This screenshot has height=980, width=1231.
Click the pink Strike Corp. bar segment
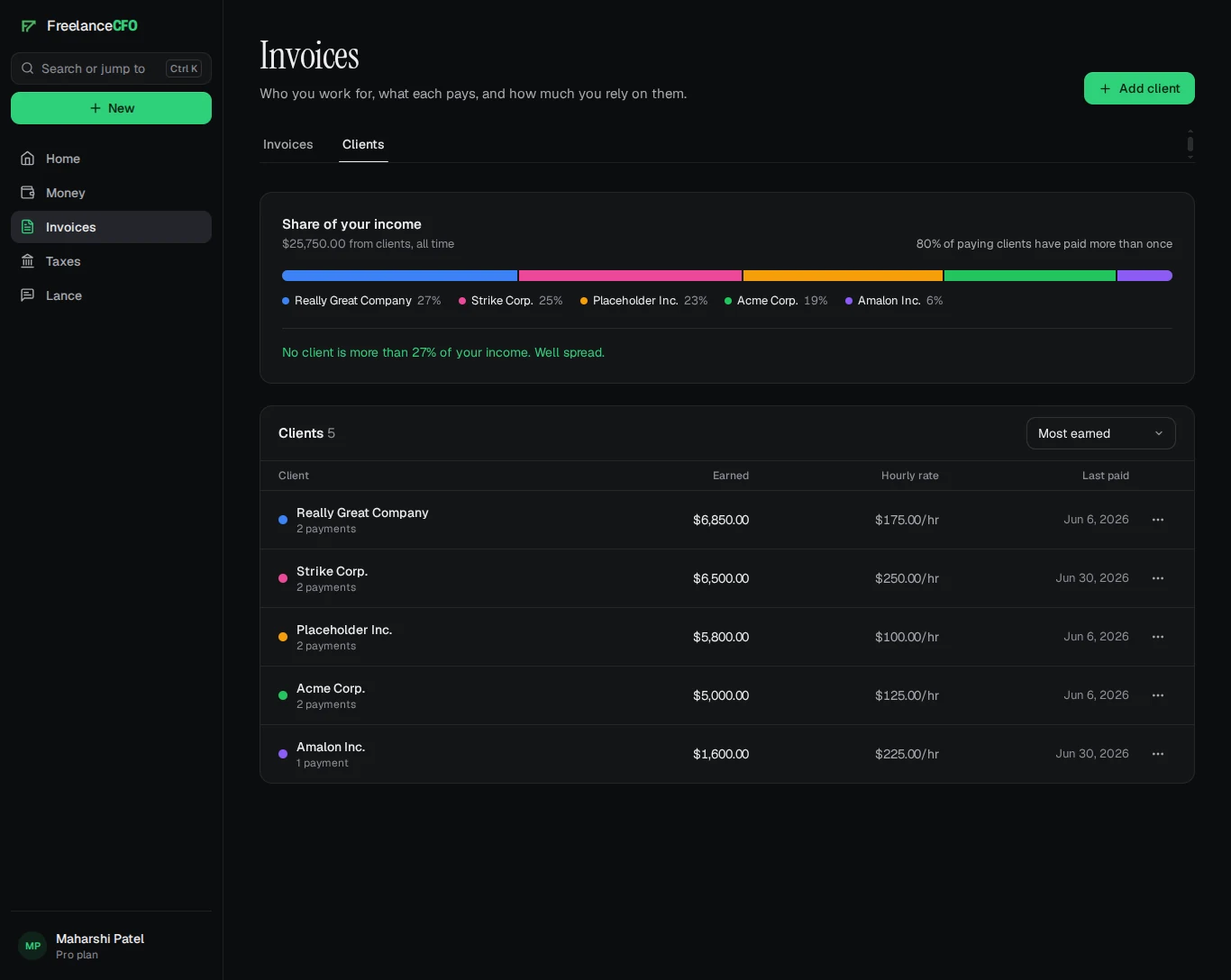coord(630,276)
